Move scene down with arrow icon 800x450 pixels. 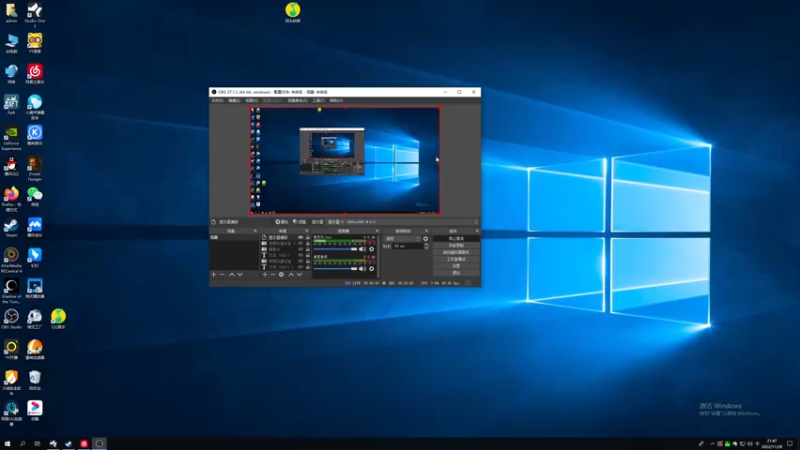pyautogui.click(x=240, y=274)
